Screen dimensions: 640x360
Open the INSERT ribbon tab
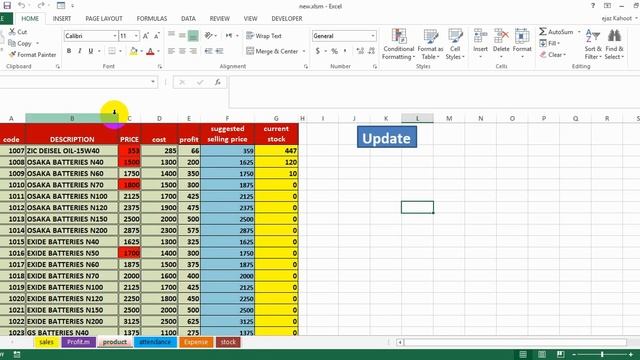click(x=62, y=18)
